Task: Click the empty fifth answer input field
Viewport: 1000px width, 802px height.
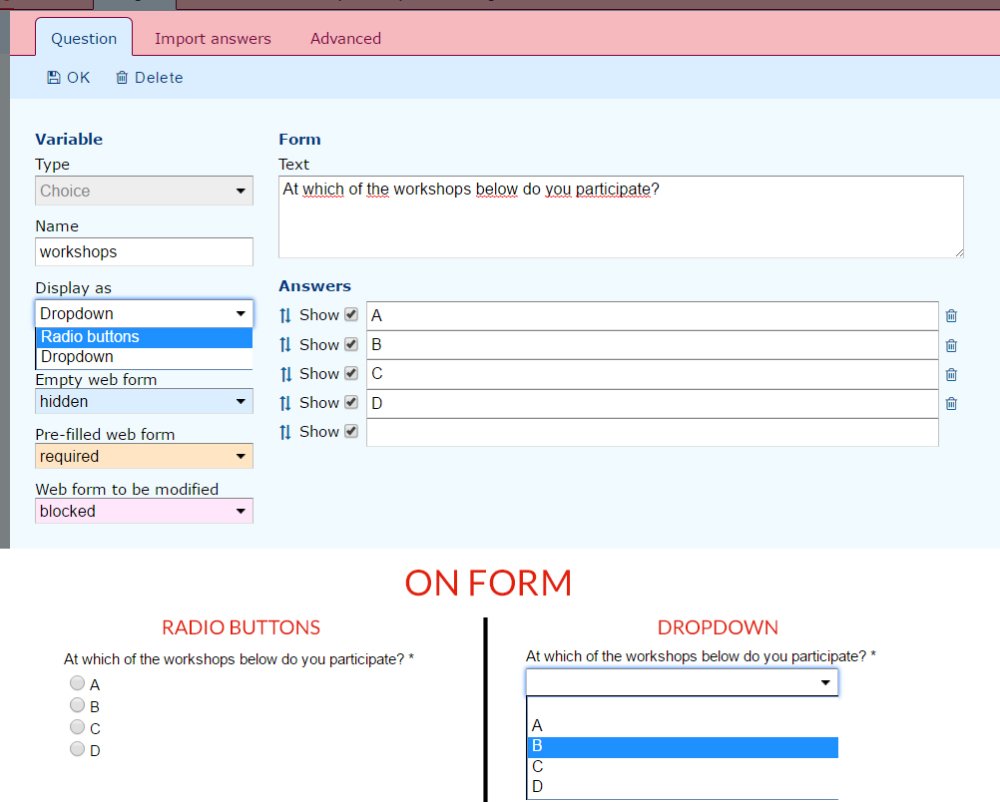Action: (652, 432)
